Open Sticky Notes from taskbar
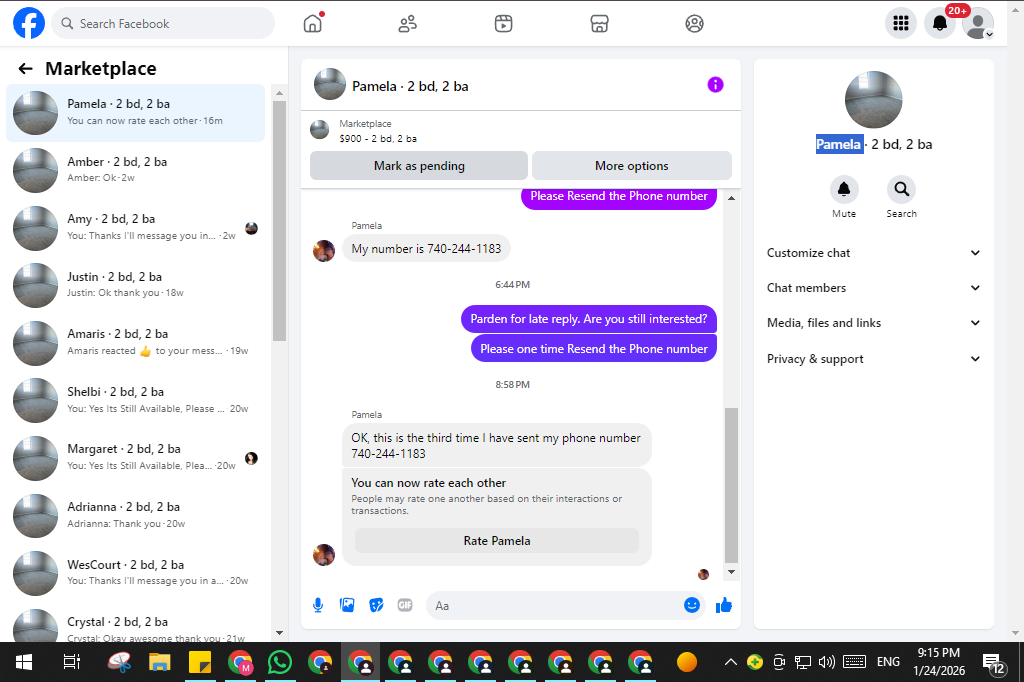1024x682 pixels. pyautogui.click(x=200, y=662)
